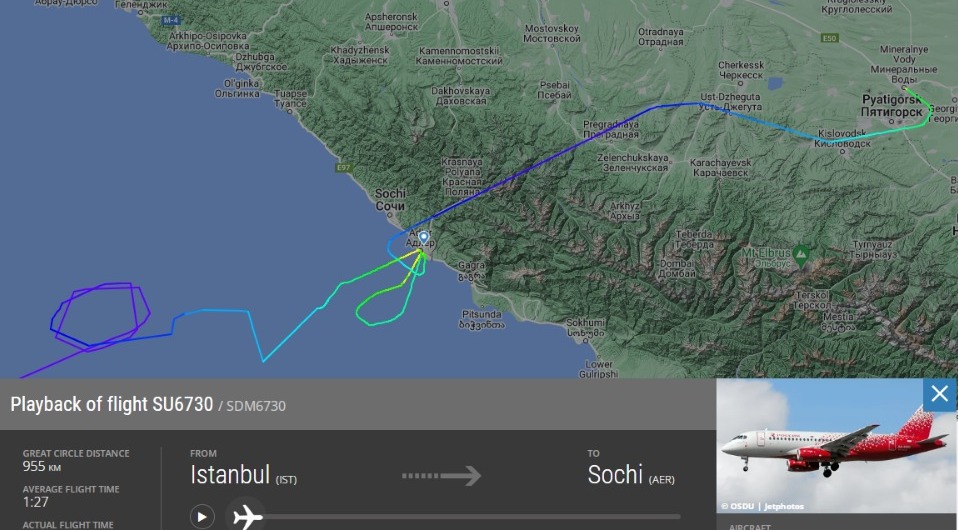Click the E97 road shield on map
This screenshot has width=958, height=530.
point(343,167)
